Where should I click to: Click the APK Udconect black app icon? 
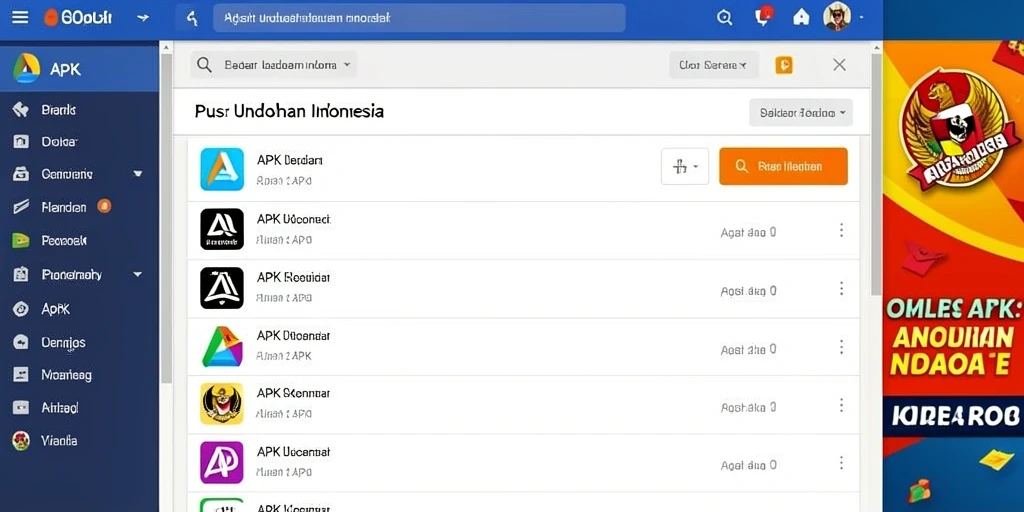tap(222, 229)
